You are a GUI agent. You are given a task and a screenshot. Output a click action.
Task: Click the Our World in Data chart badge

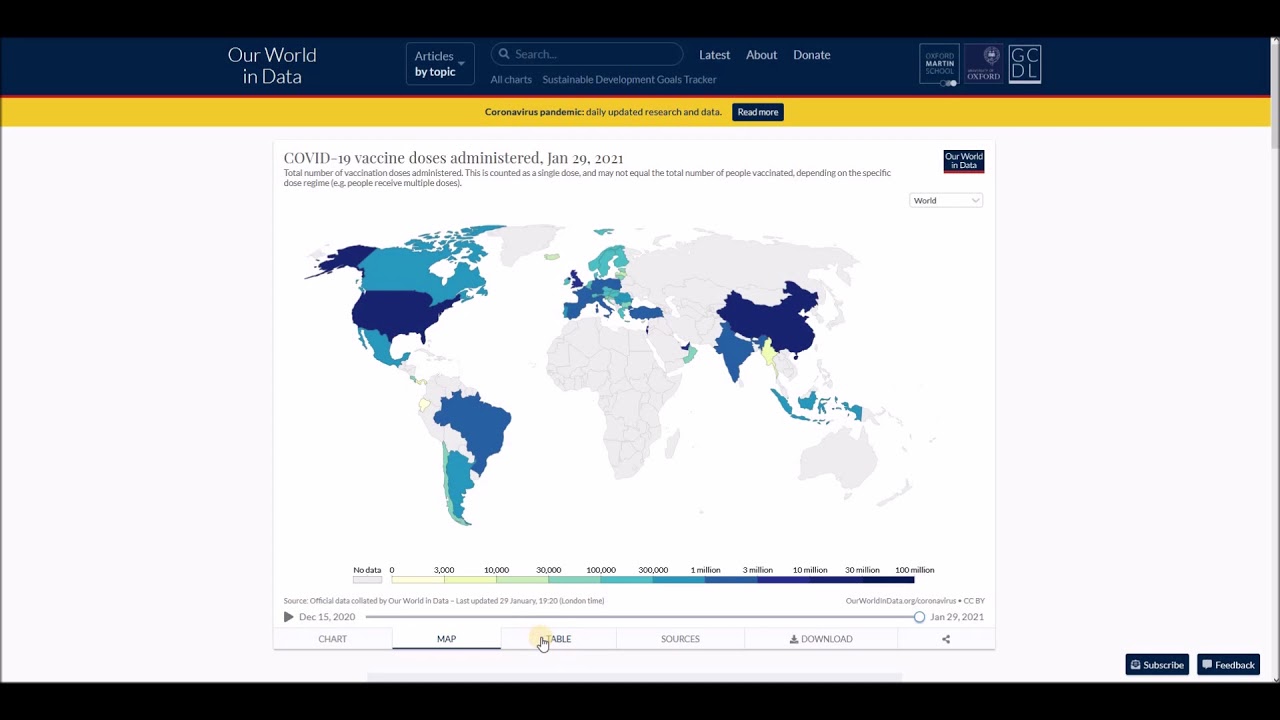pos(963,161)
